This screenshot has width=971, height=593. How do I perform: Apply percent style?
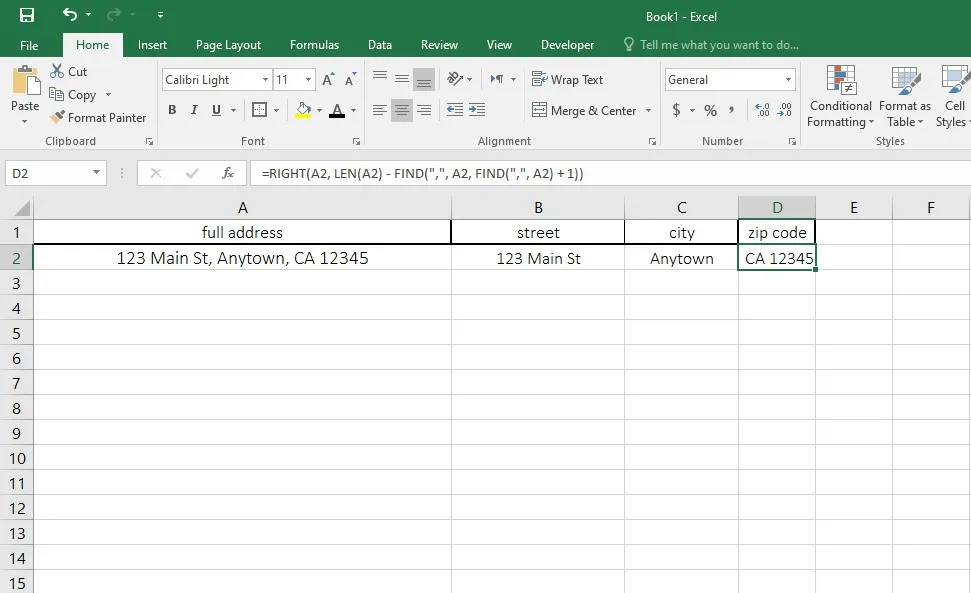(710, 110)
